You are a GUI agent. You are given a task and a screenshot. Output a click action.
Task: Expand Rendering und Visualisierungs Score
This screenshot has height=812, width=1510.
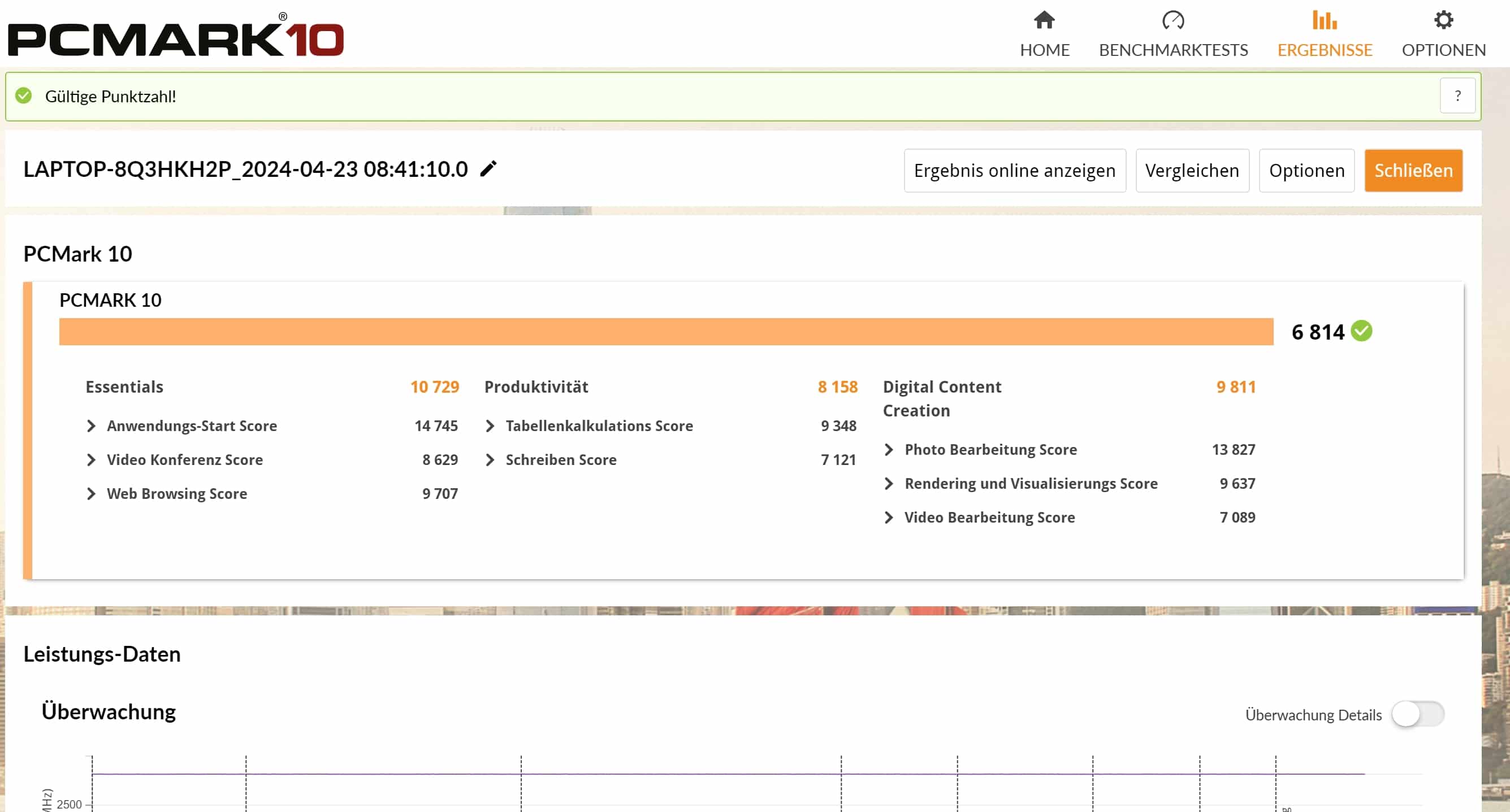pyautogui.click(x=889, y=483)
